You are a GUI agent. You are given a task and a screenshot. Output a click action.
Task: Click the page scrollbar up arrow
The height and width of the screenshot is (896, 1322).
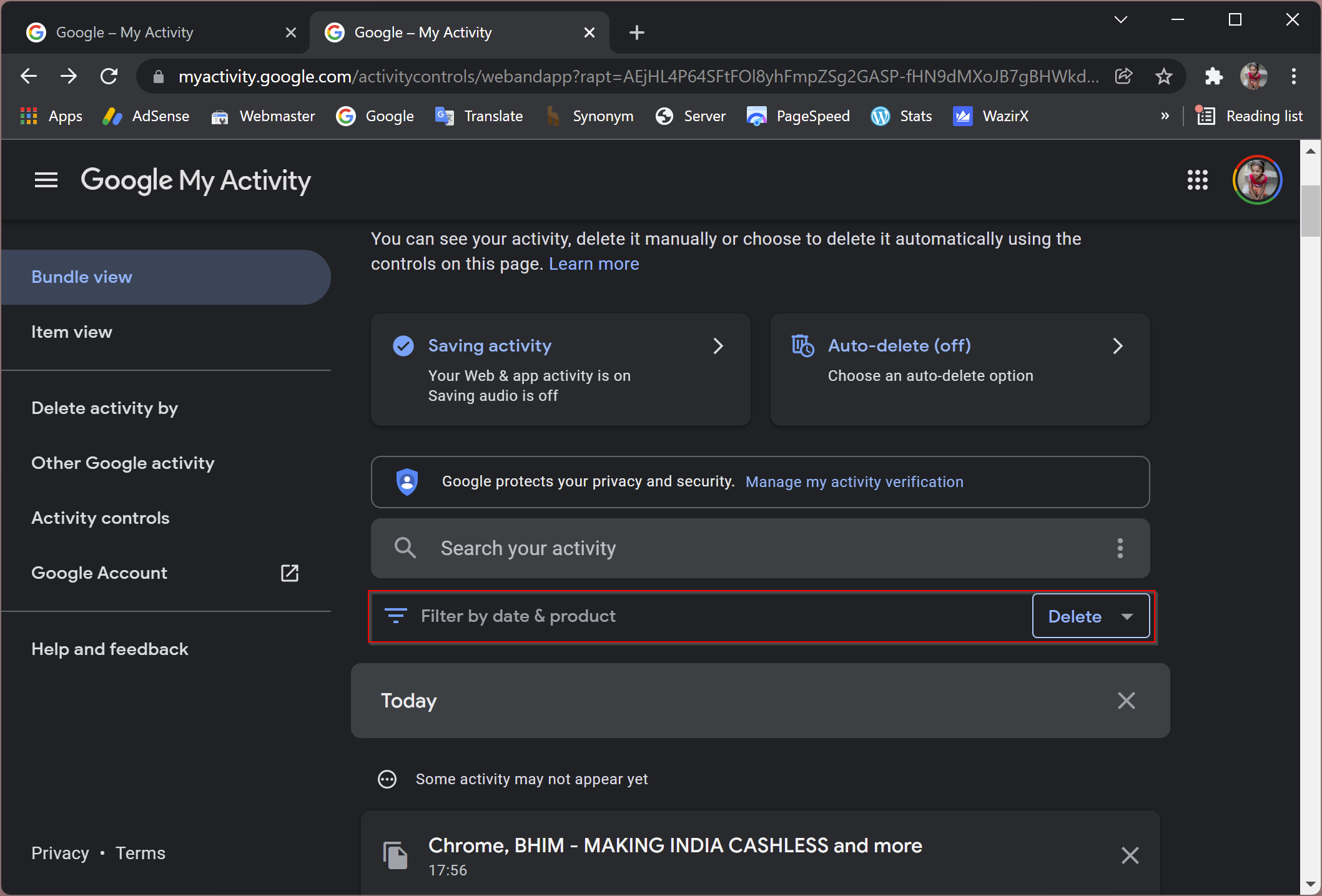1310,151
